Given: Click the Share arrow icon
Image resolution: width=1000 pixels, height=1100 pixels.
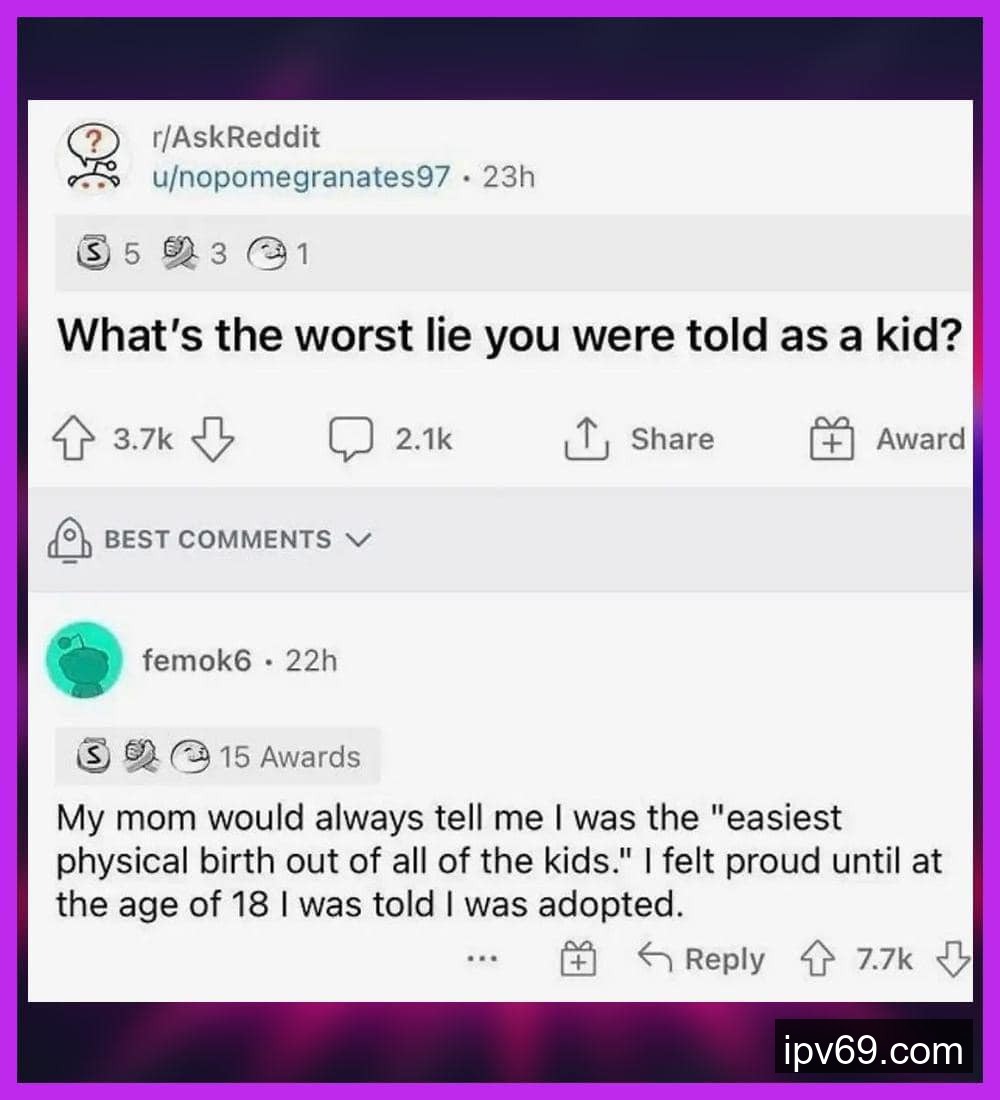Looking at the screenshot, I should pyautogui.click(x=585, y=440).
